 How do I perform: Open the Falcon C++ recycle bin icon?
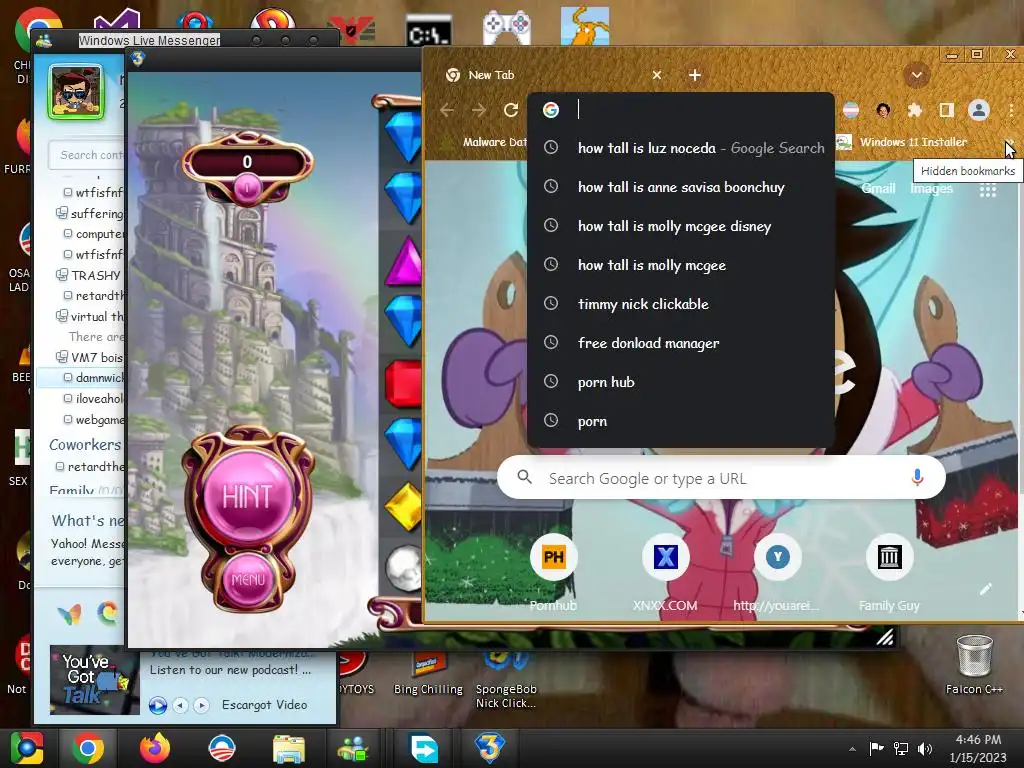point(974,665)
